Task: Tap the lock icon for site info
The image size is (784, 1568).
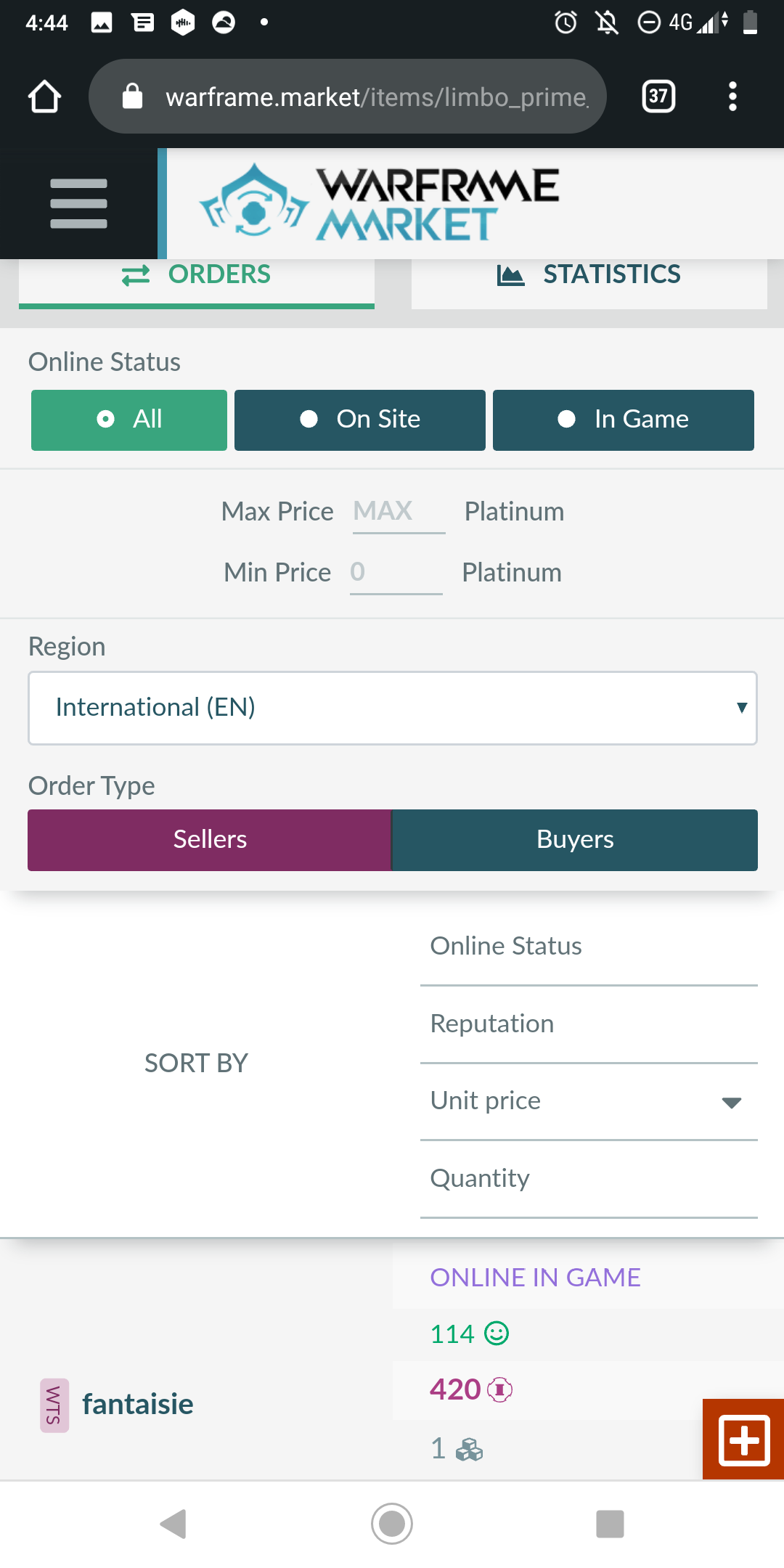Action: click(132, 96)
